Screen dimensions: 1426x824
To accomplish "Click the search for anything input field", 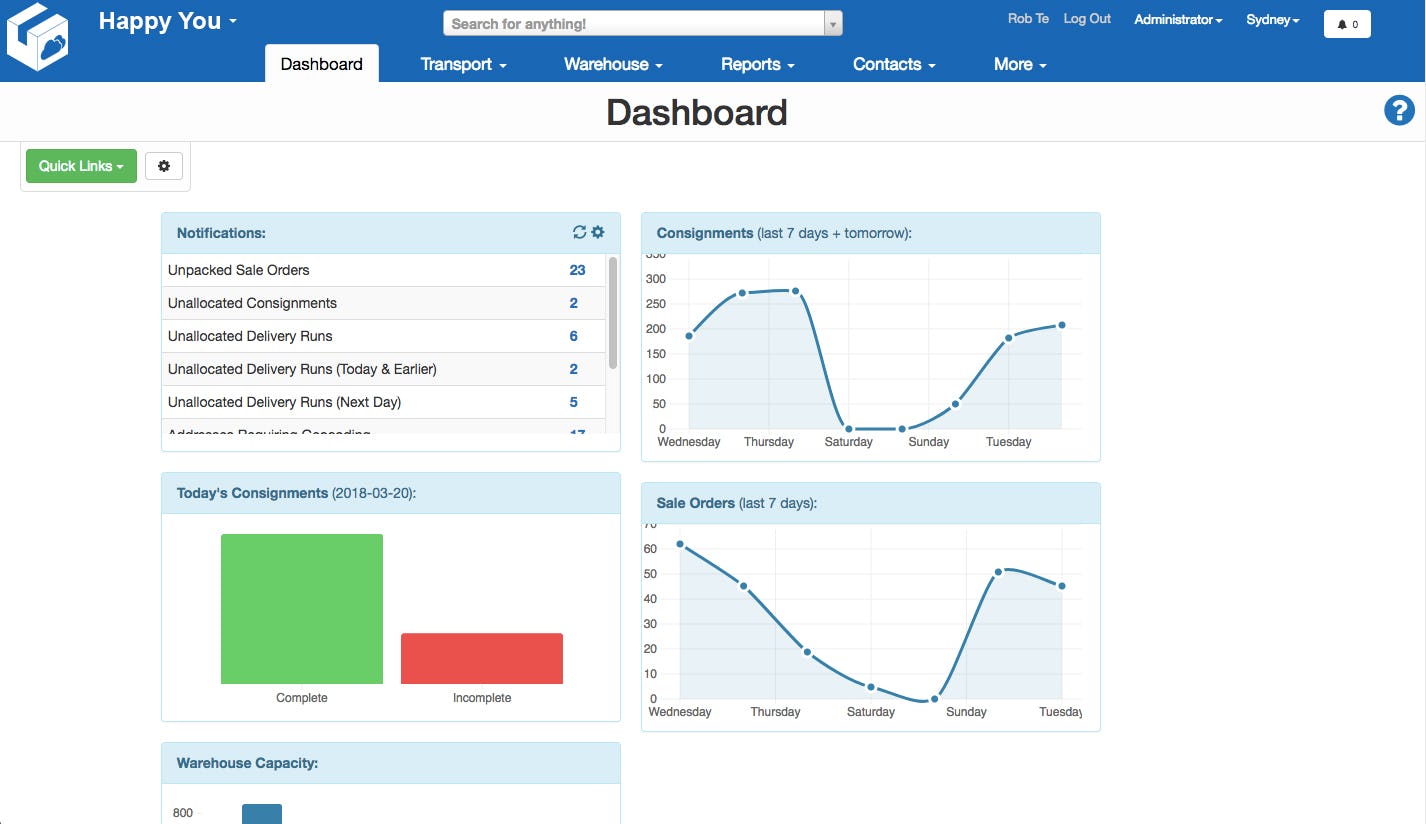I will click(x=630, y=22).
